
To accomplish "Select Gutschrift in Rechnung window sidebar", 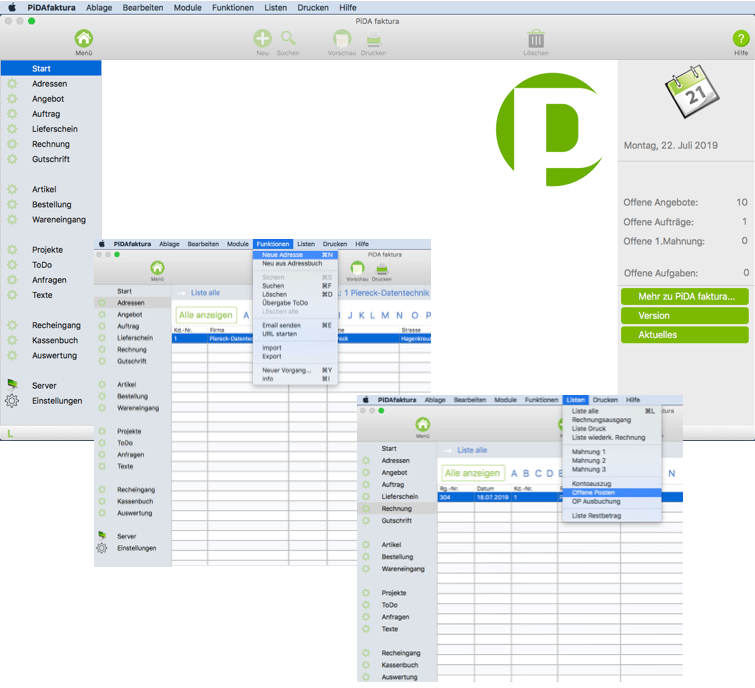I will point(397,520).
